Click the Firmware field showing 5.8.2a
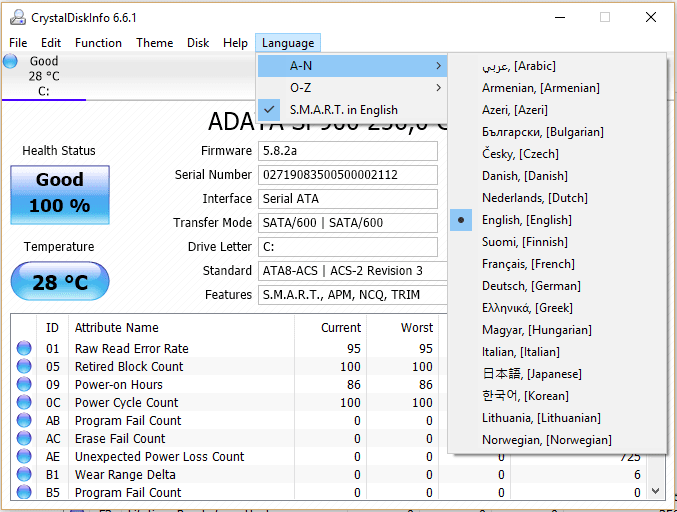677x512 pixels. [348, 151]
